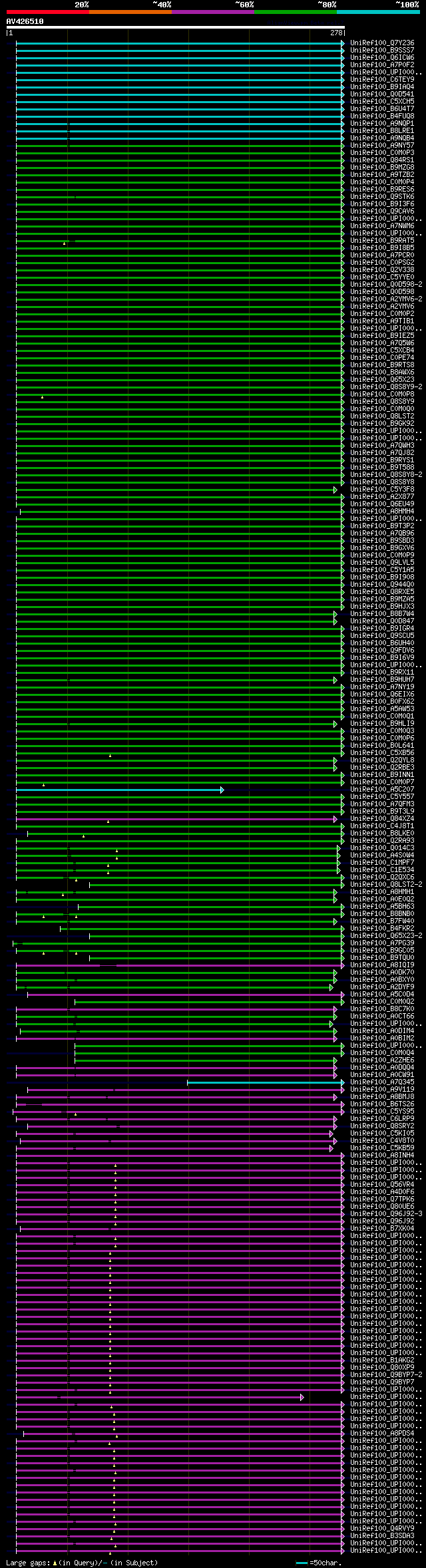Click label UniRef100_Q65X23
The width and height of the screenshot is (426, 1568).
pyautogui.click(x=382, y=380)
